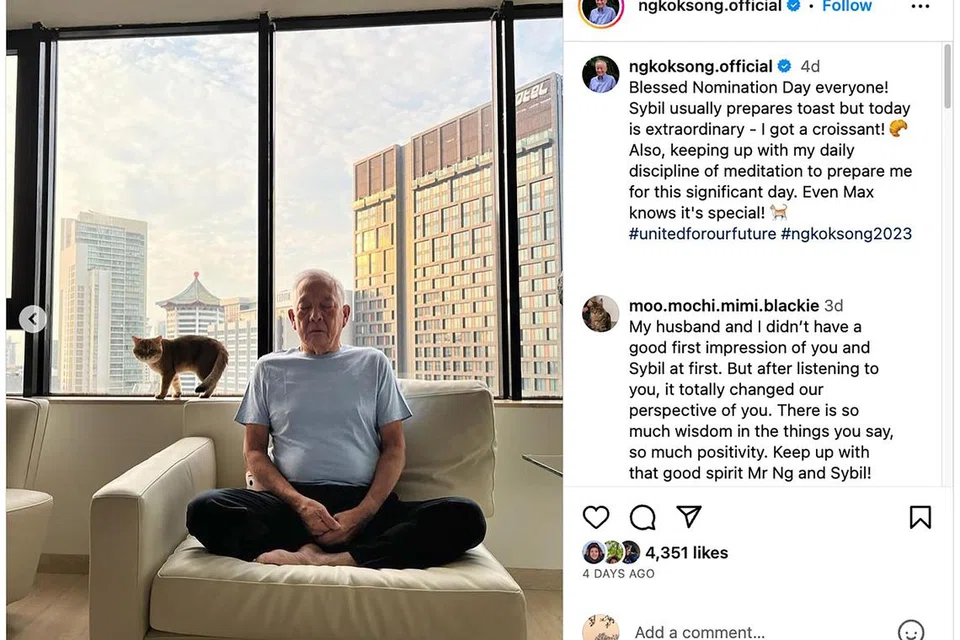Open emoji picker in comment box

pyautogui.click(x=910, y=631)
